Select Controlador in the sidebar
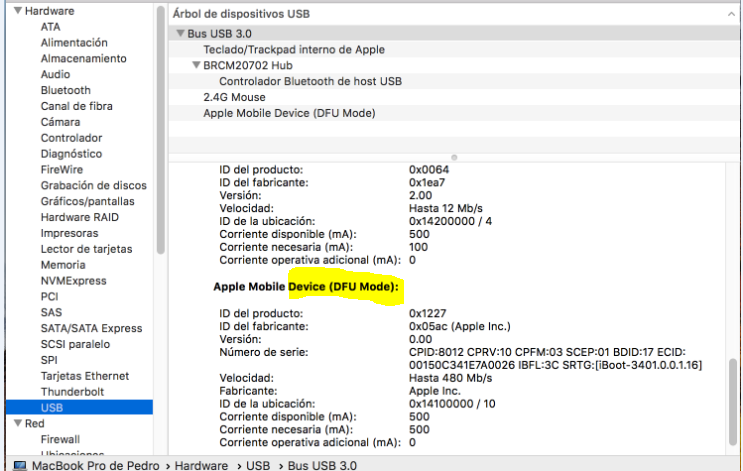Screen dimensions: 743x471 [71, 138]
